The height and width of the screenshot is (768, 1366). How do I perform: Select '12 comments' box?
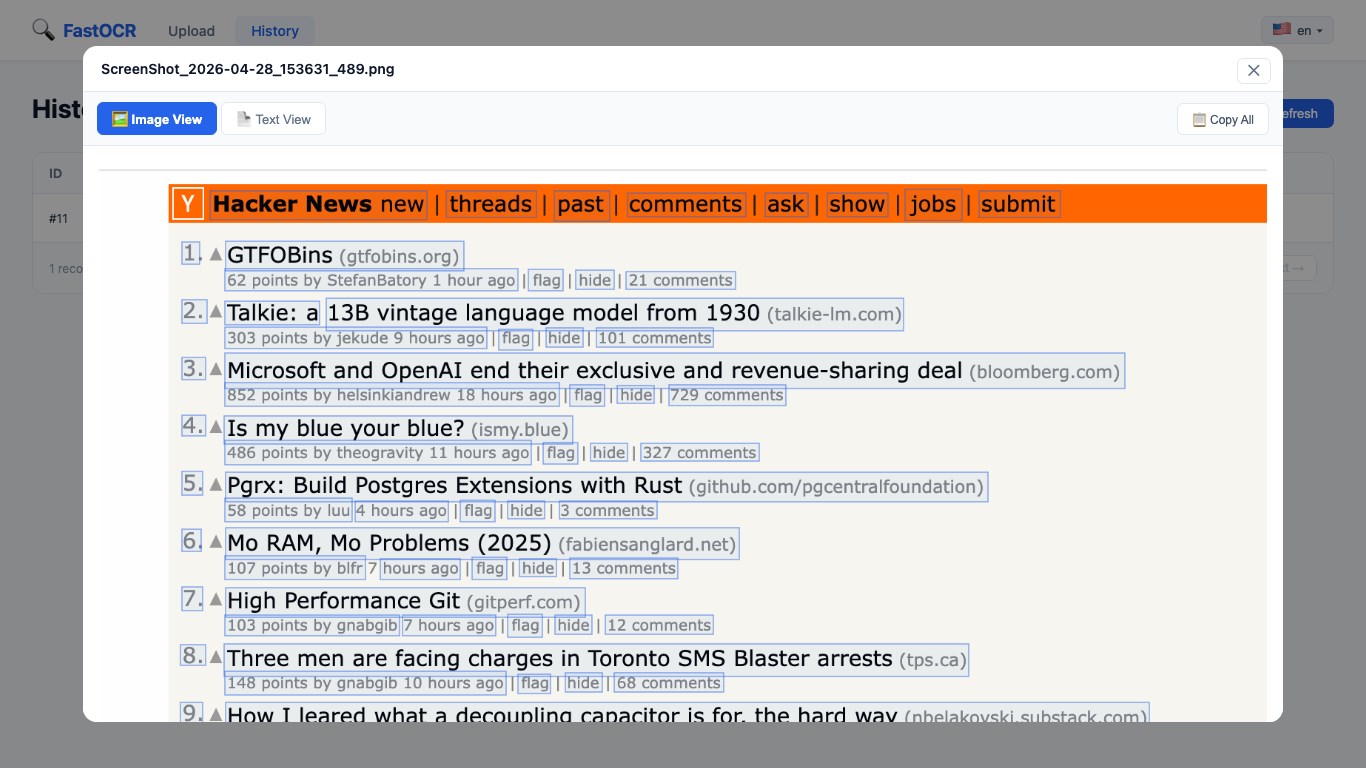click(x=659, y=626)
